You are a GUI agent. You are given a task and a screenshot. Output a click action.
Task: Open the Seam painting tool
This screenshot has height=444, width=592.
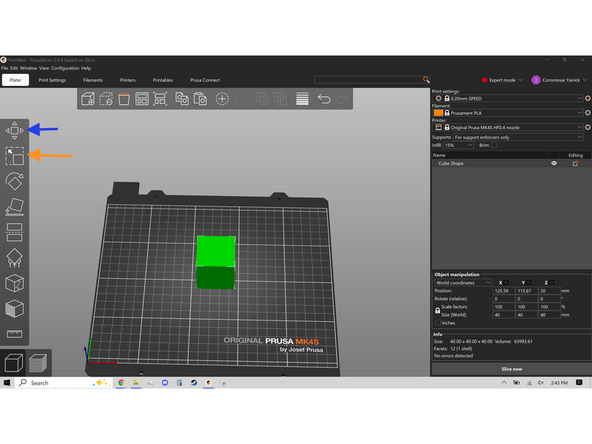click(14, 283)
